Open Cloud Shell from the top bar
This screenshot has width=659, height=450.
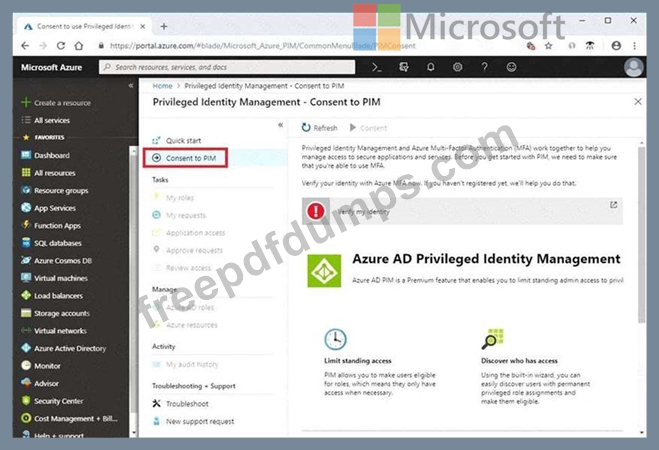click(x=376, y=67)
